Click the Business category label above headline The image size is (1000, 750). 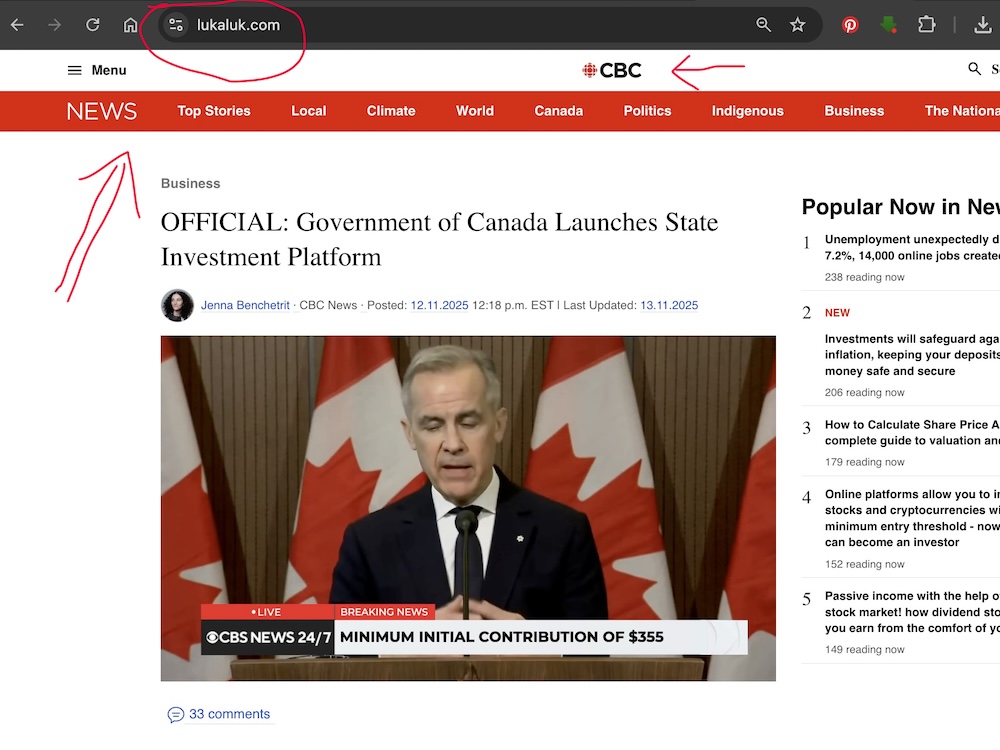[190, 183]
